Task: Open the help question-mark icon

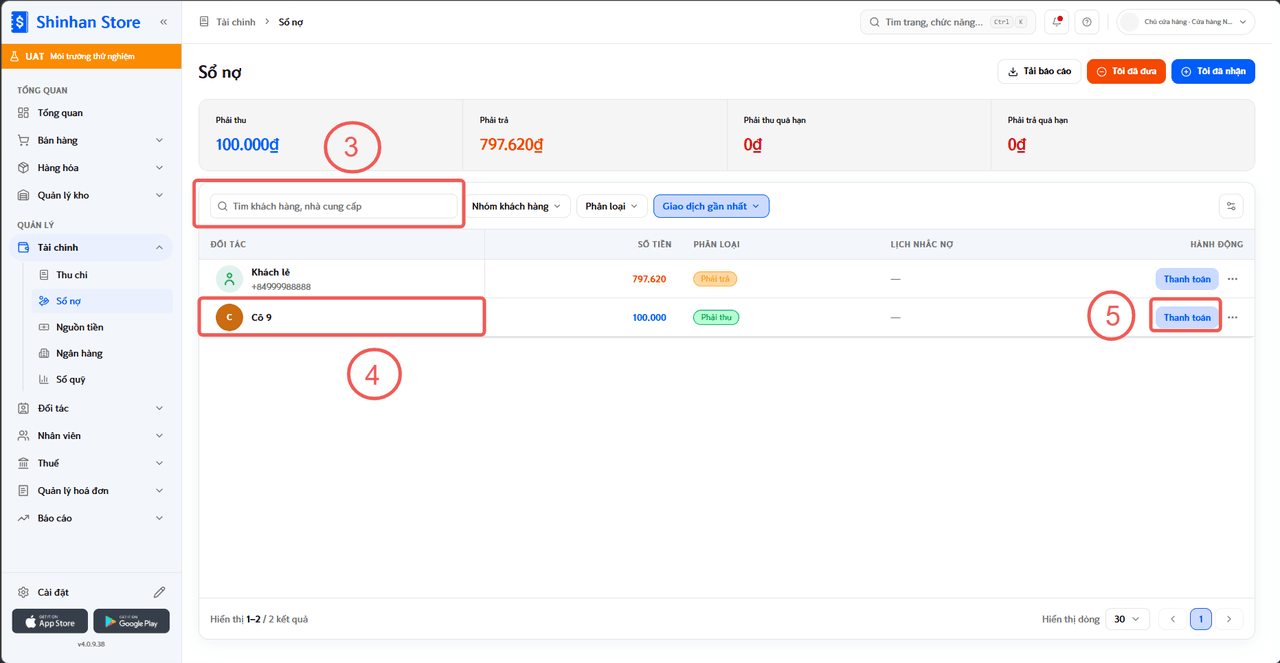Action: pos(1087,22)
